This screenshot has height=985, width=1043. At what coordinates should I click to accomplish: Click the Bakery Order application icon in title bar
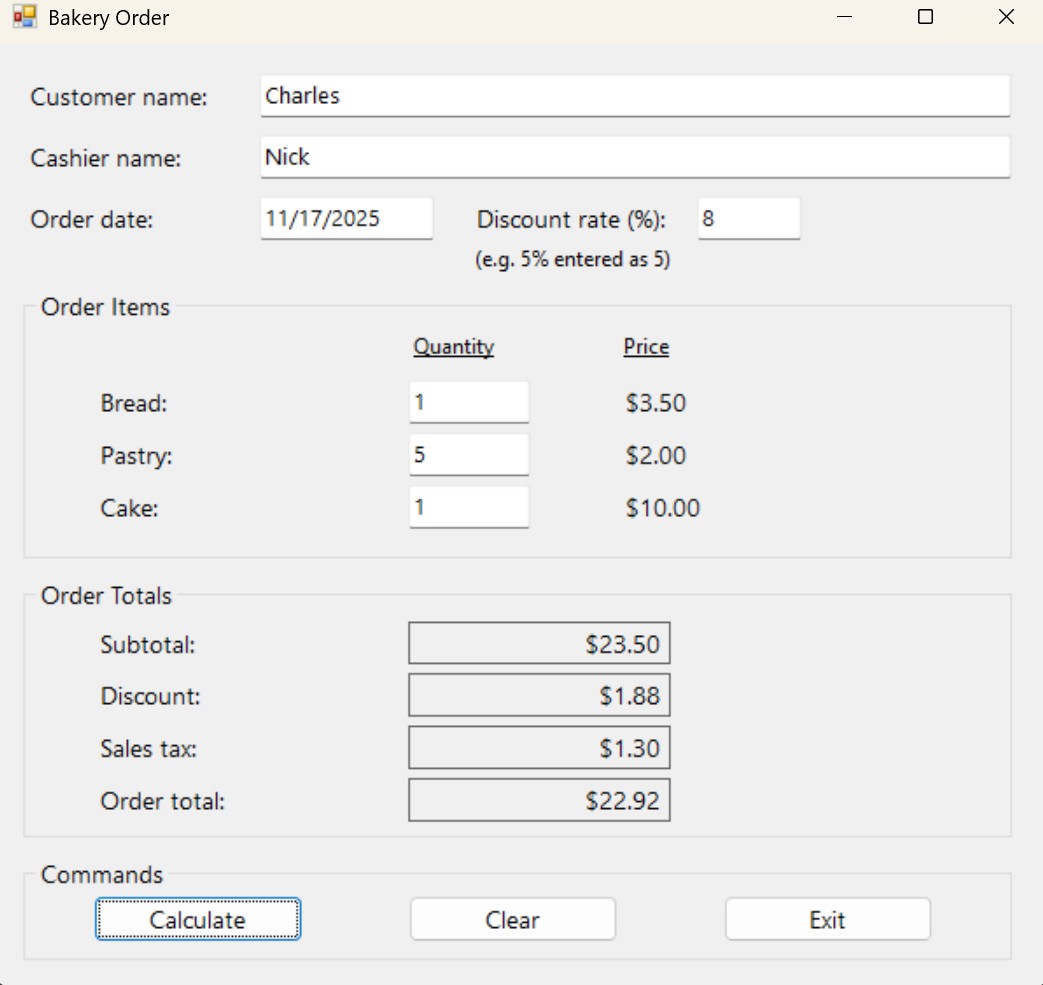tap(23, 16)
